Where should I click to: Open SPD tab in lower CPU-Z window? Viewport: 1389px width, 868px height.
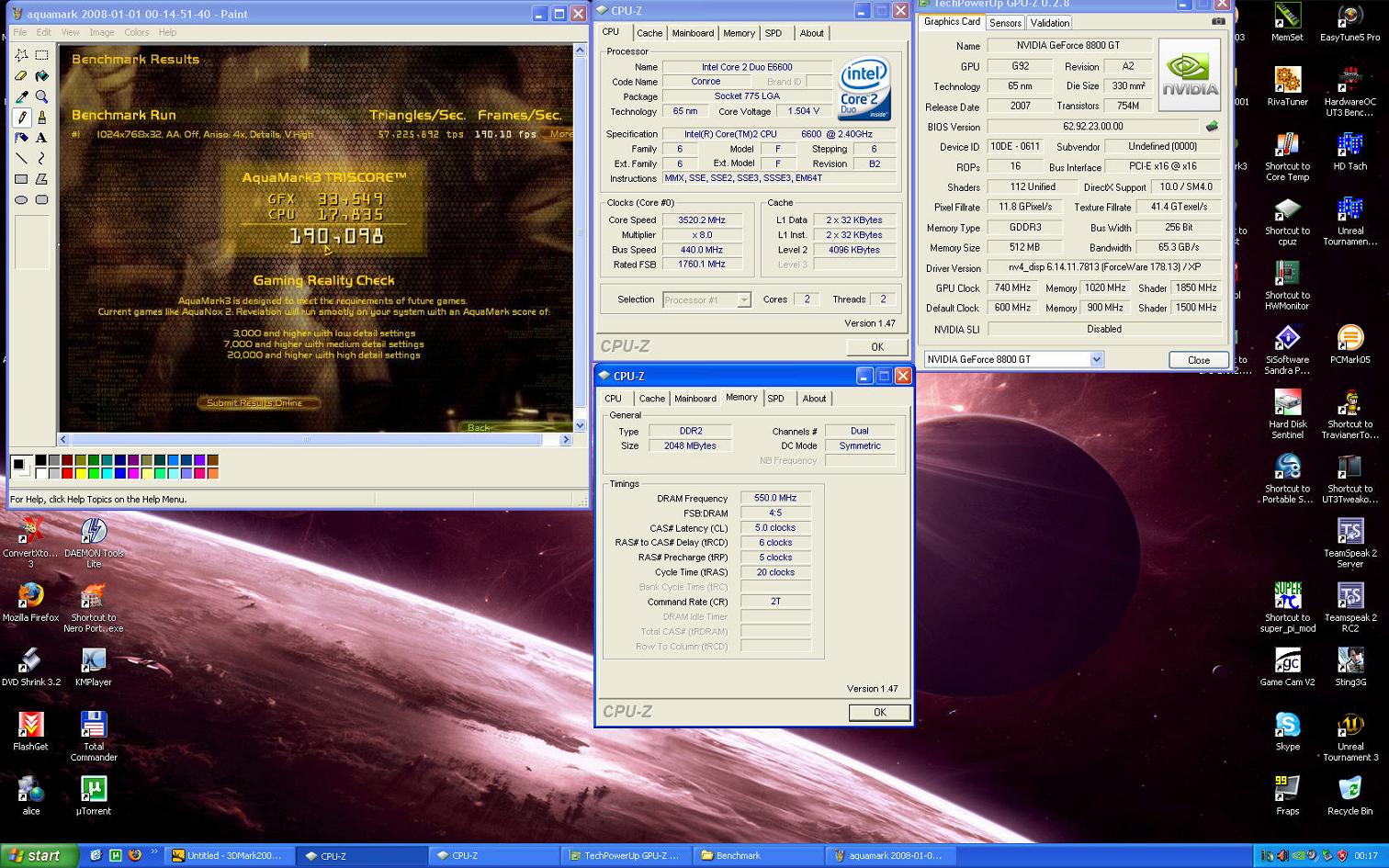pyautogui.click(x=776, y=399)
